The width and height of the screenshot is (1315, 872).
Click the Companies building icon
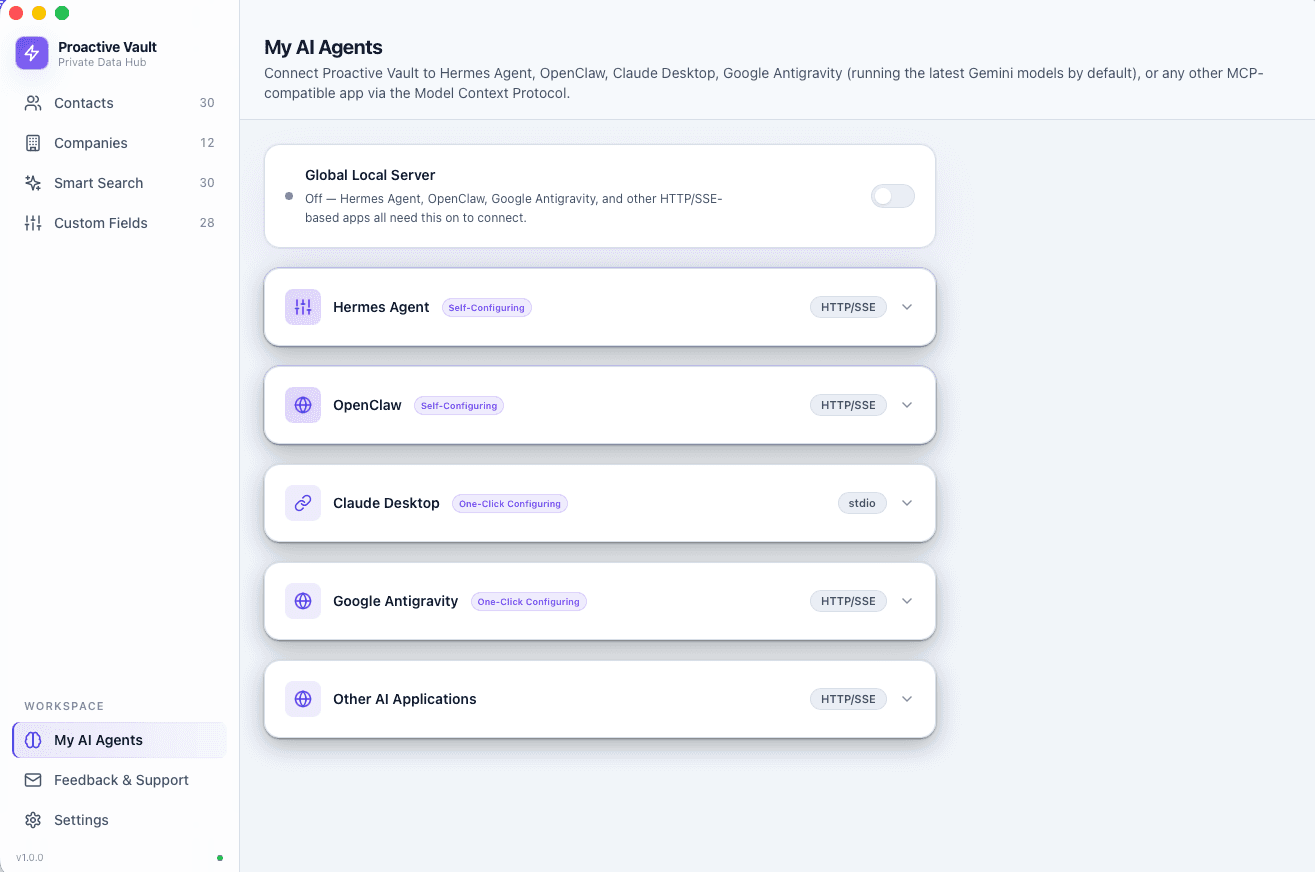point(33,143)
